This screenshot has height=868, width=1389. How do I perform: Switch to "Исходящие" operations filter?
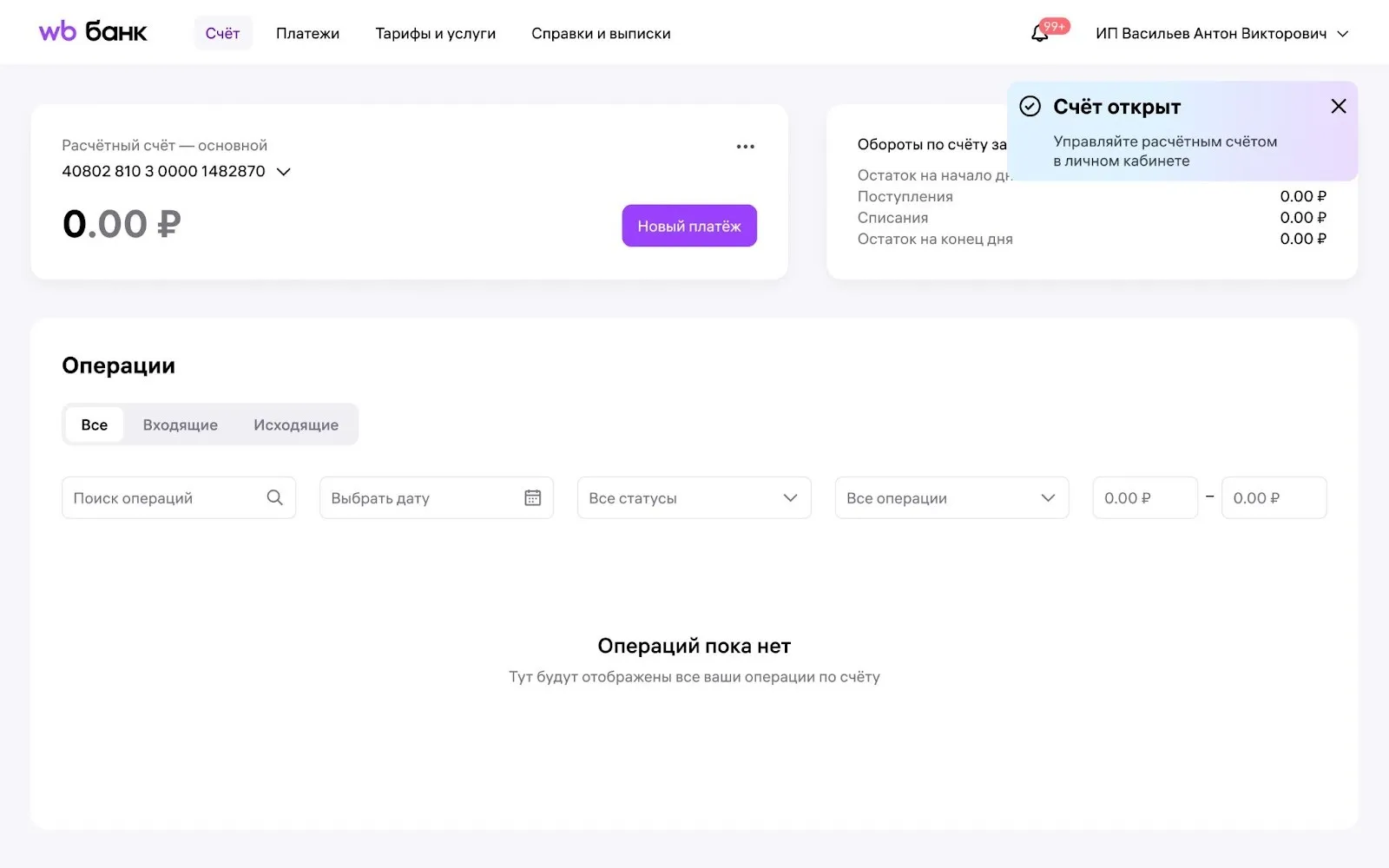coord(295,424)
